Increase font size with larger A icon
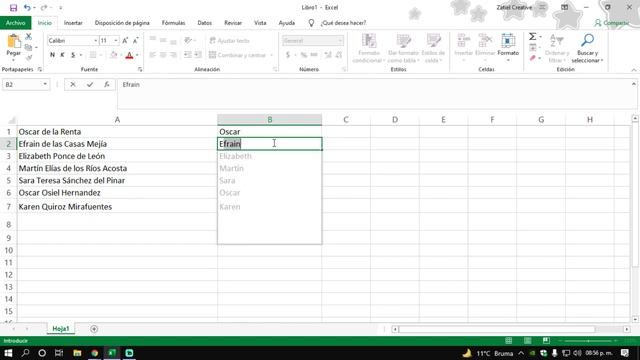Viewport: 640px width, 360px height. pyautogui.click(x=125, y=40)
